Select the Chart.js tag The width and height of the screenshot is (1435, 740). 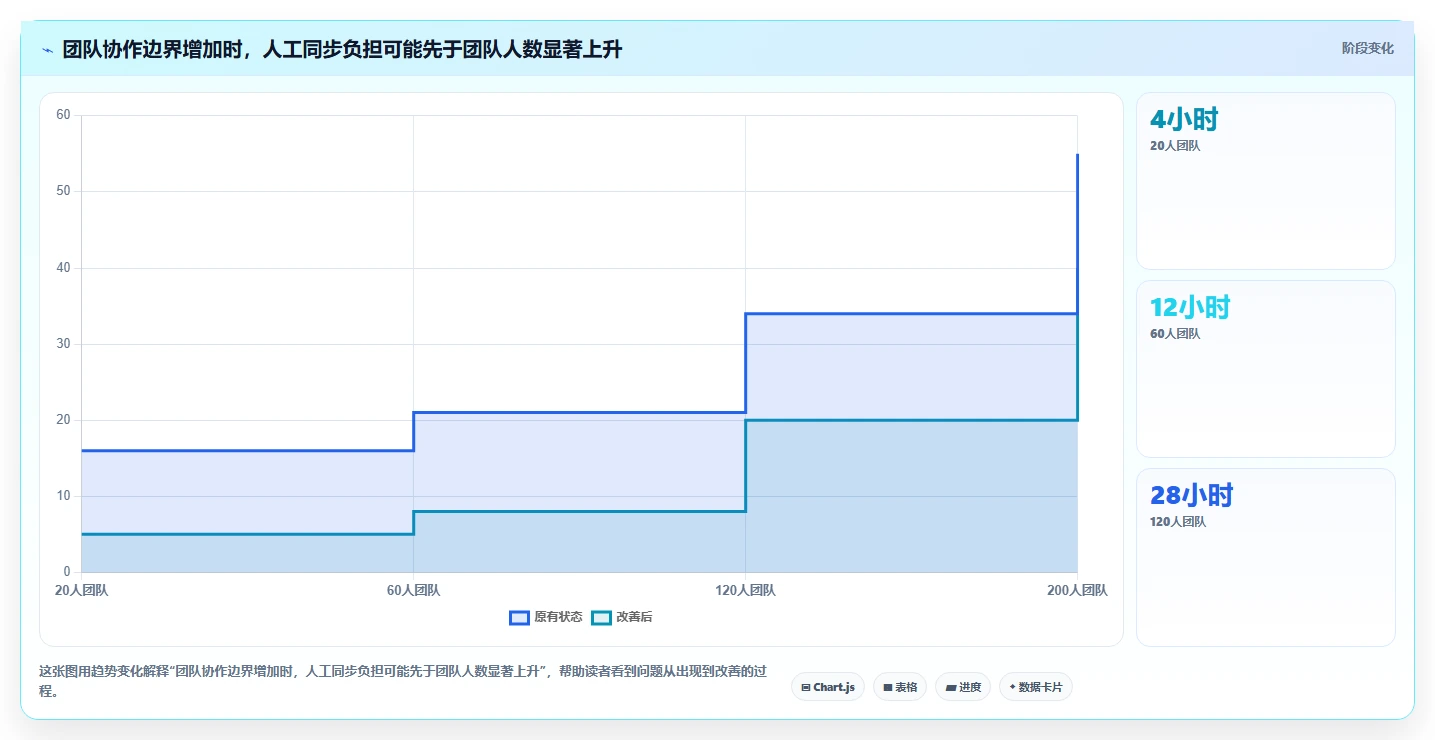pyautogui.click(x=828, y=687)
